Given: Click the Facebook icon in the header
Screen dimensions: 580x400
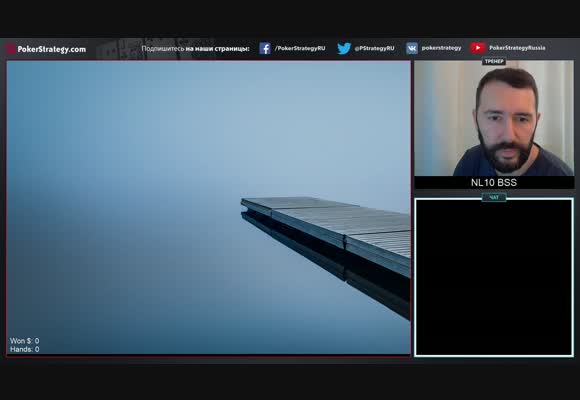Looking at the screenshot, I should [265, 48].
